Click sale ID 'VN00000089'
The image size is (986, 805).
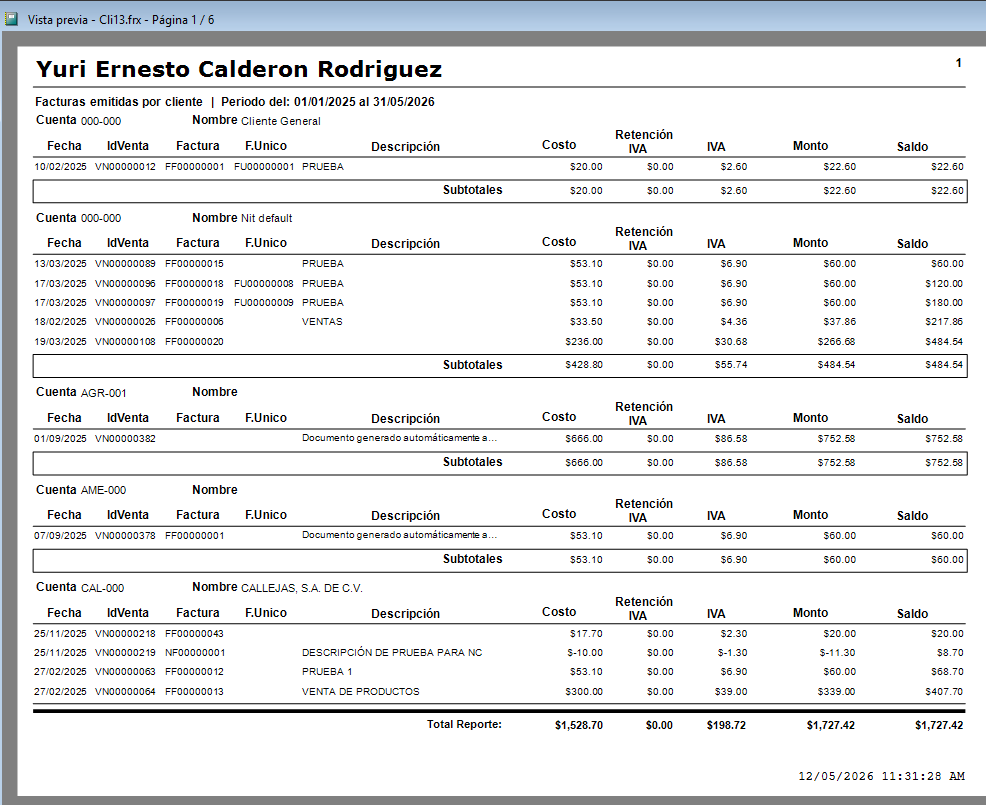(125, 264)
